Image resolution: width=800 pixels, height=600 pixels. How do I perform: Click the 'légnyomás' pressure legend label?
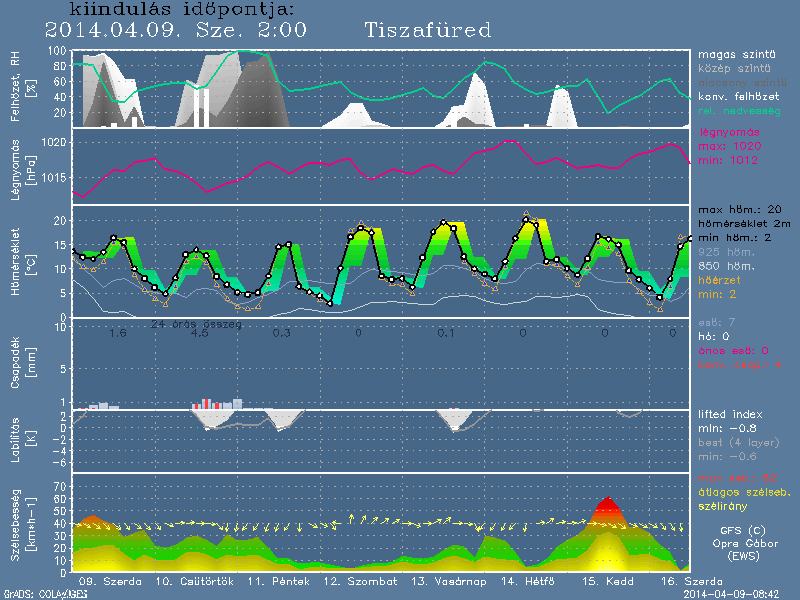(729, 132)
